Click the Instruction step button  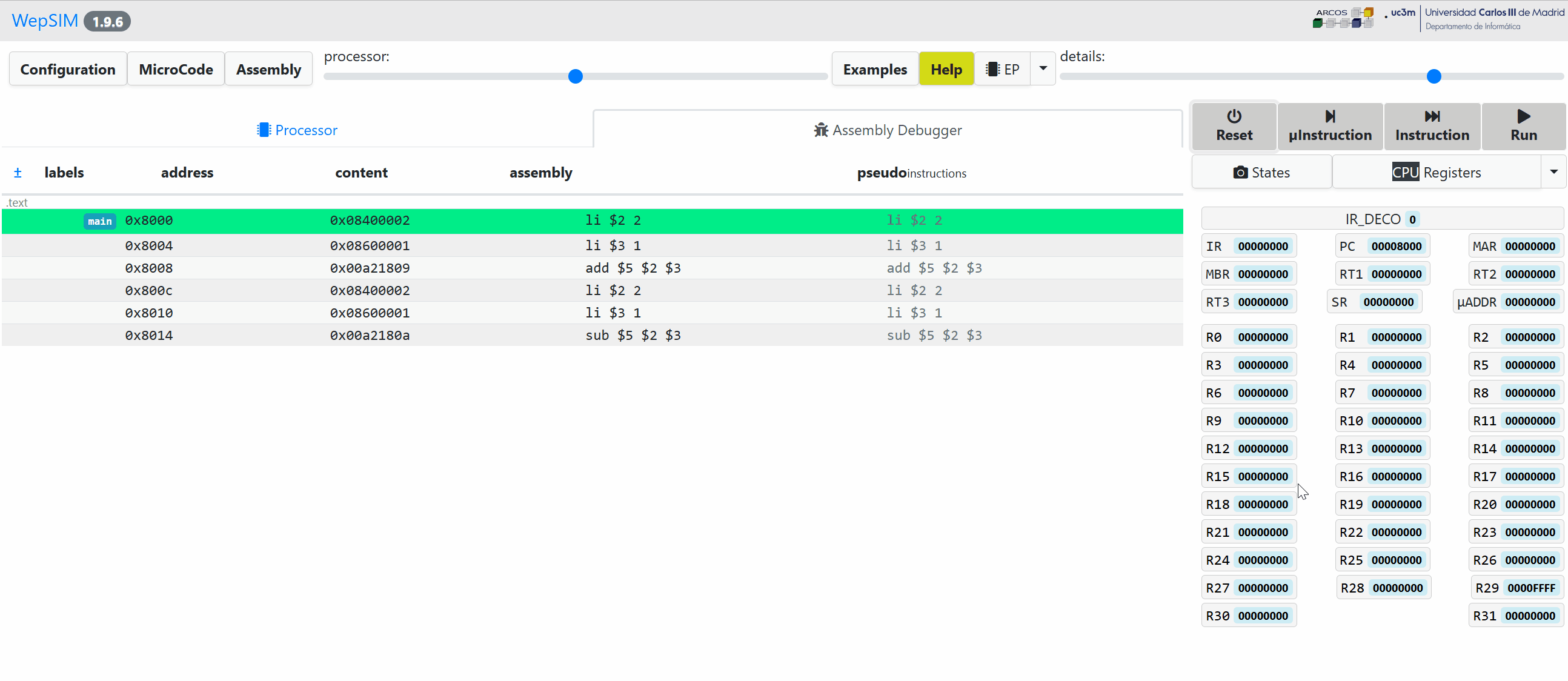1432,124
